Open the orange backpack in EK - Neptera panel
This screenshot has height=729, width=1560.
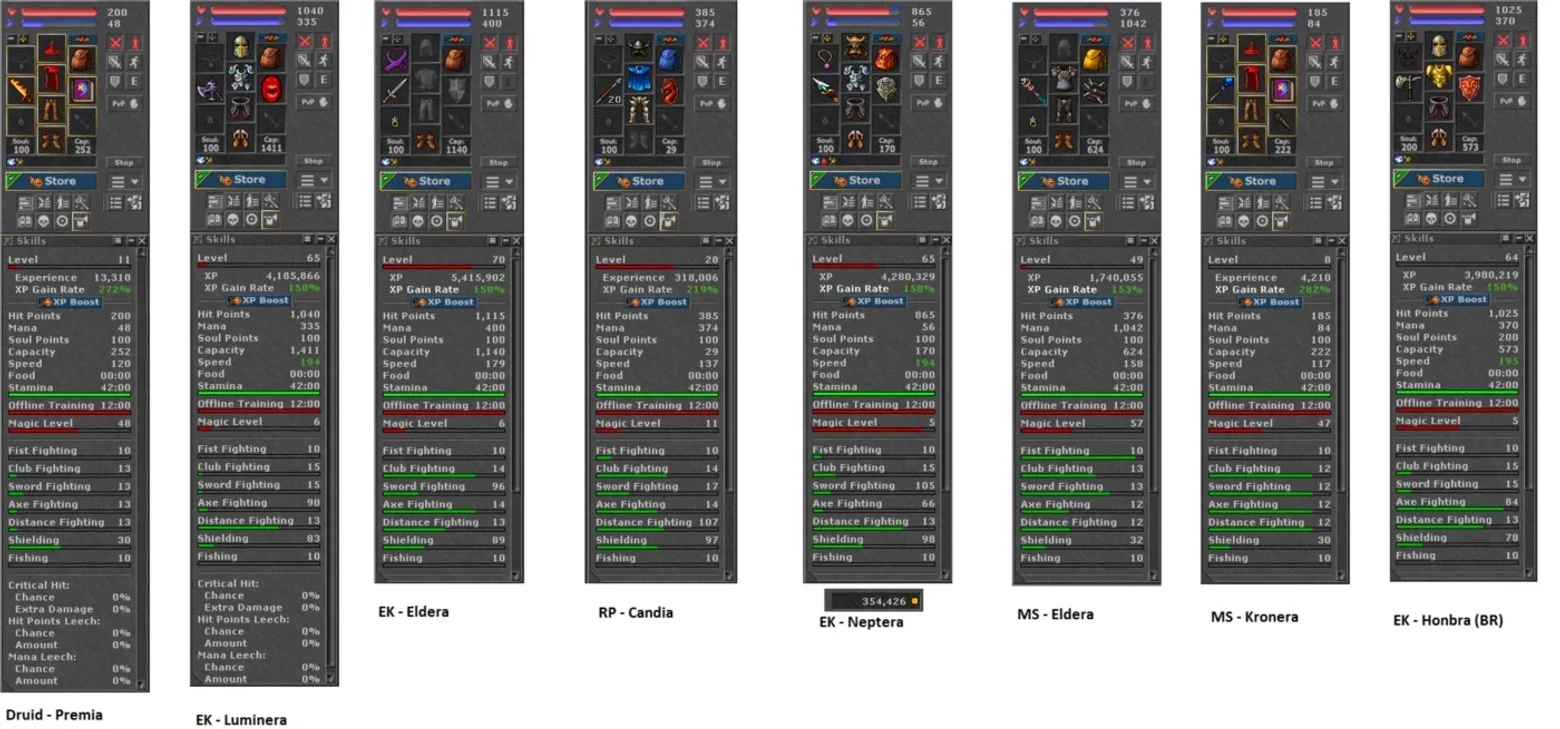pyautogui.click(x=886, y=59)
